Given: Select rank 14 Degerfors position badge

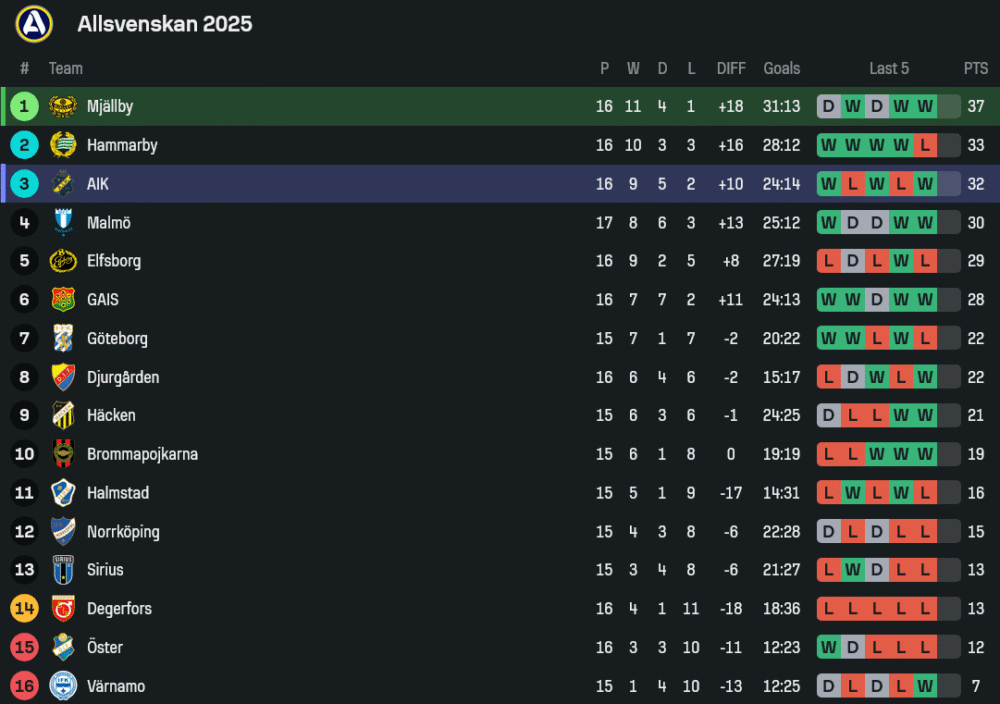Looking at the screenshot, I should coord(24,608).
